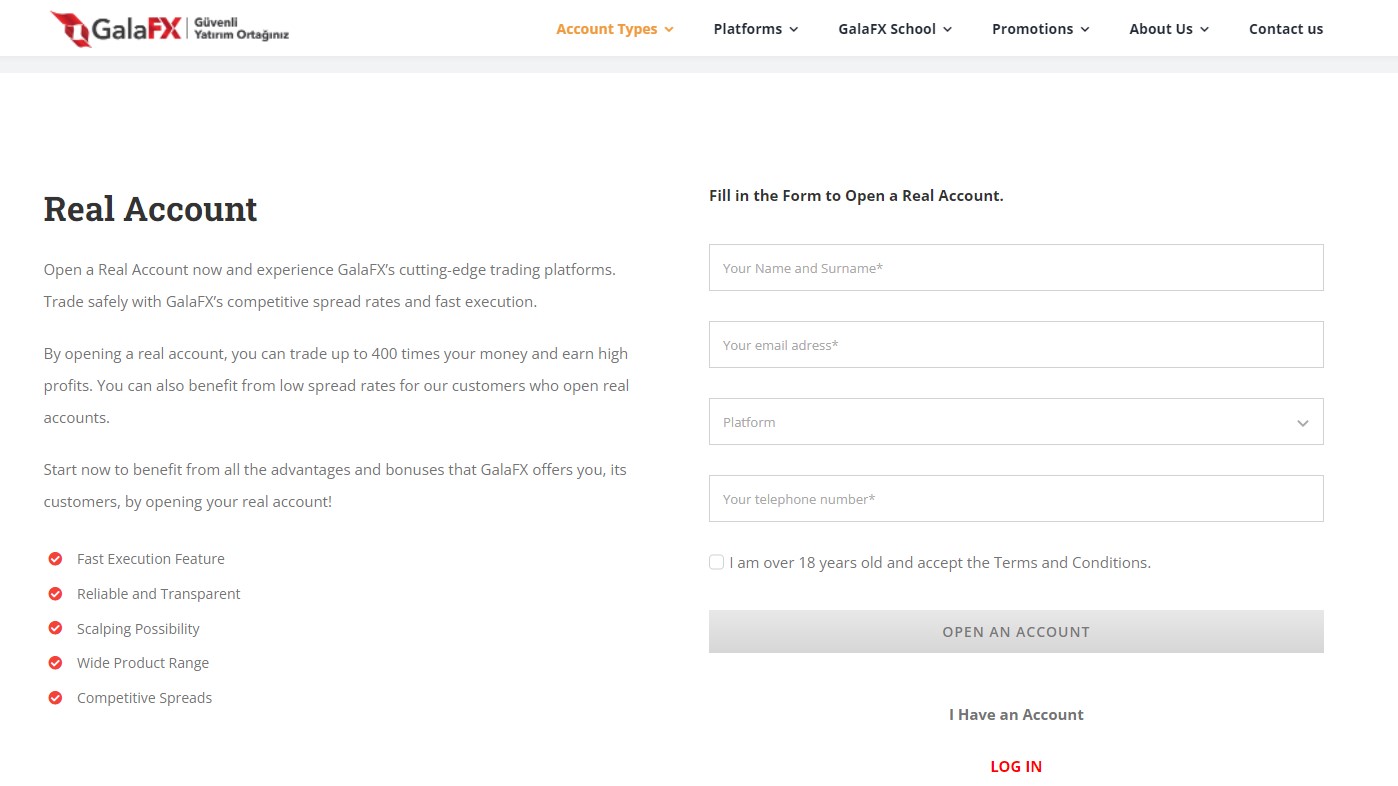Viewport: 1398px width, 786px height.
Task: Click the Real Account heading
Action: click(151, 209)
